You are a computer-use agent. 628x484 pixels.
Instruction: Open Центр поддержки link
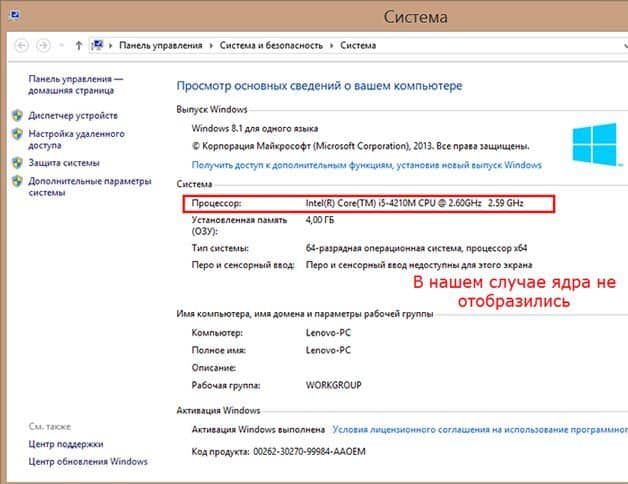66,444
